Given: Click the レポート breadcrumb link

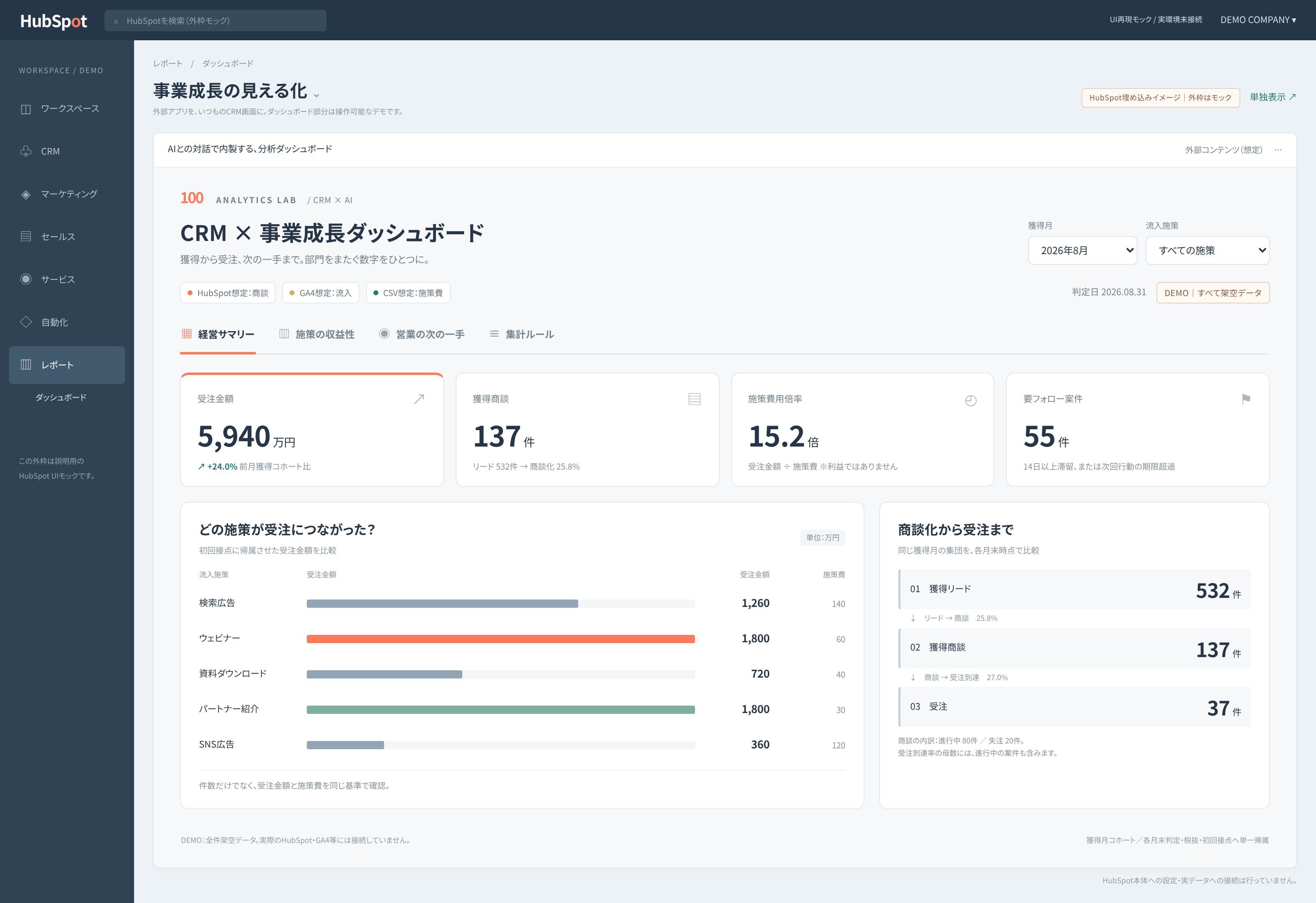Looking at the screenshot, I should [168, 63].
